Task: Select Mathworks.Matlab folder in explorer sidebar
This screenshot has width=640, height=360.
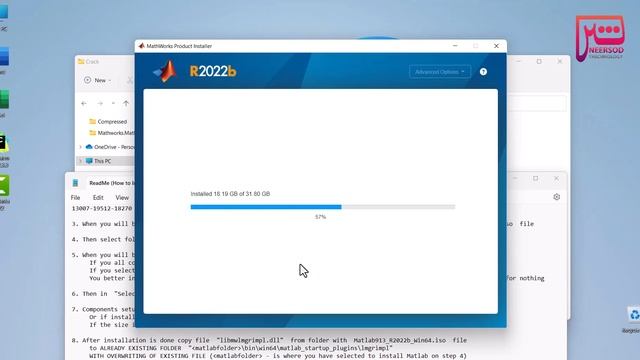Action: (111, 133)
